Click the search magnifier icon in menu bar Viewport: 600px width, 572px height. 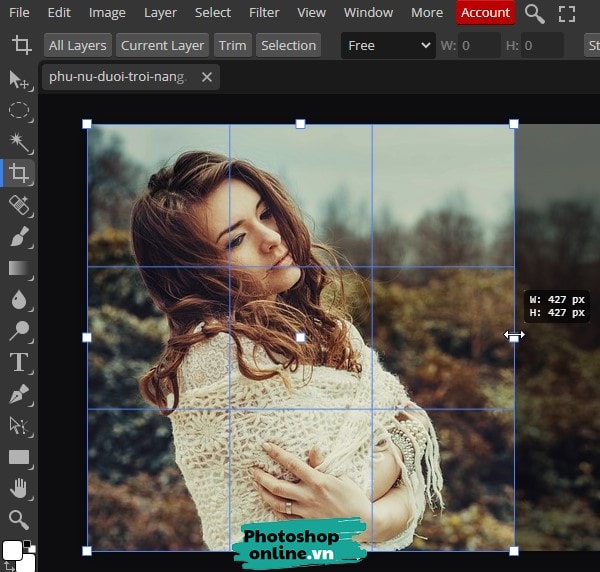pyautogui.click(x=535, y=13)
